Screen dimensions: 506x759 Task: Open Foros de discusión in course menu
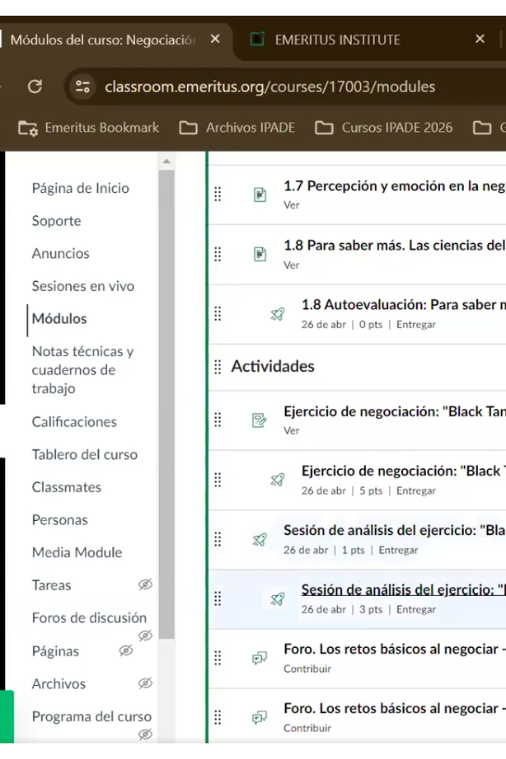[89, 618]
